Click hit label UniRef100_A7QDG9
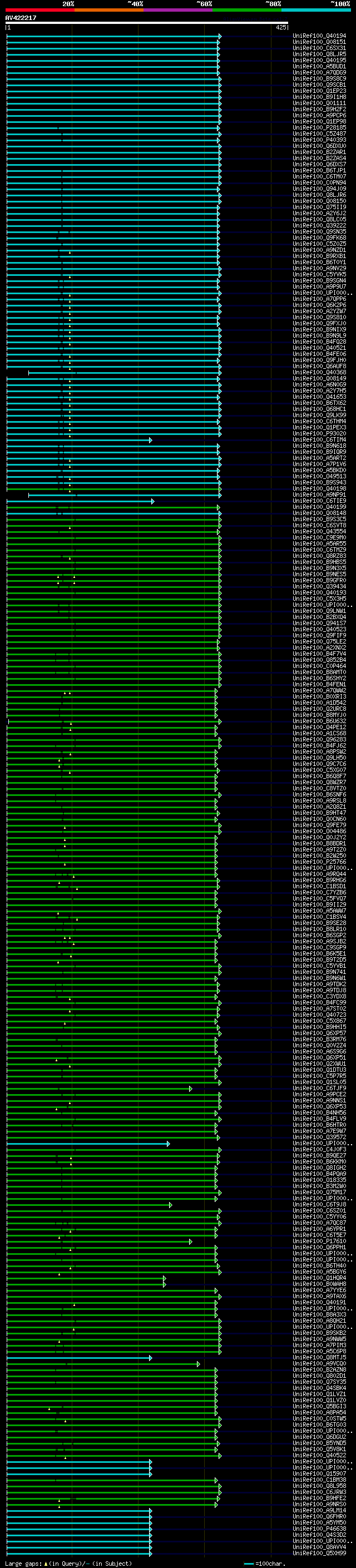The height and width of the screenshot is (1568, 356). pyautogui.click(x=319, y=72)
